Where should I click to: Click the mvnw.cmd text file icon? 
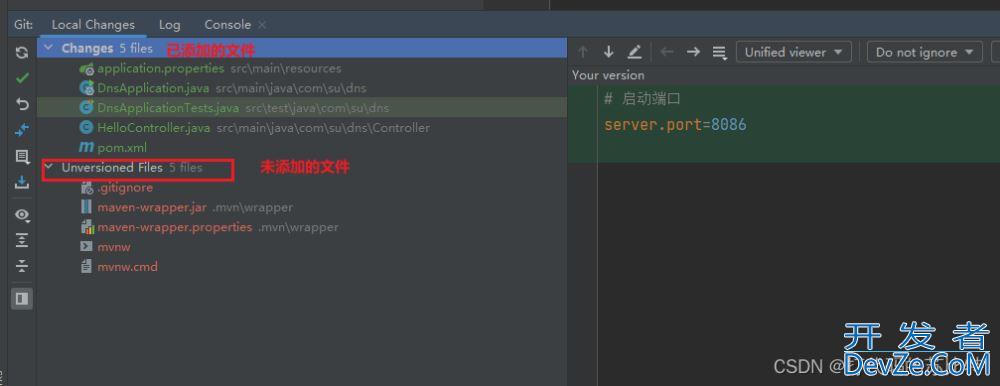[x=87, y=267]
